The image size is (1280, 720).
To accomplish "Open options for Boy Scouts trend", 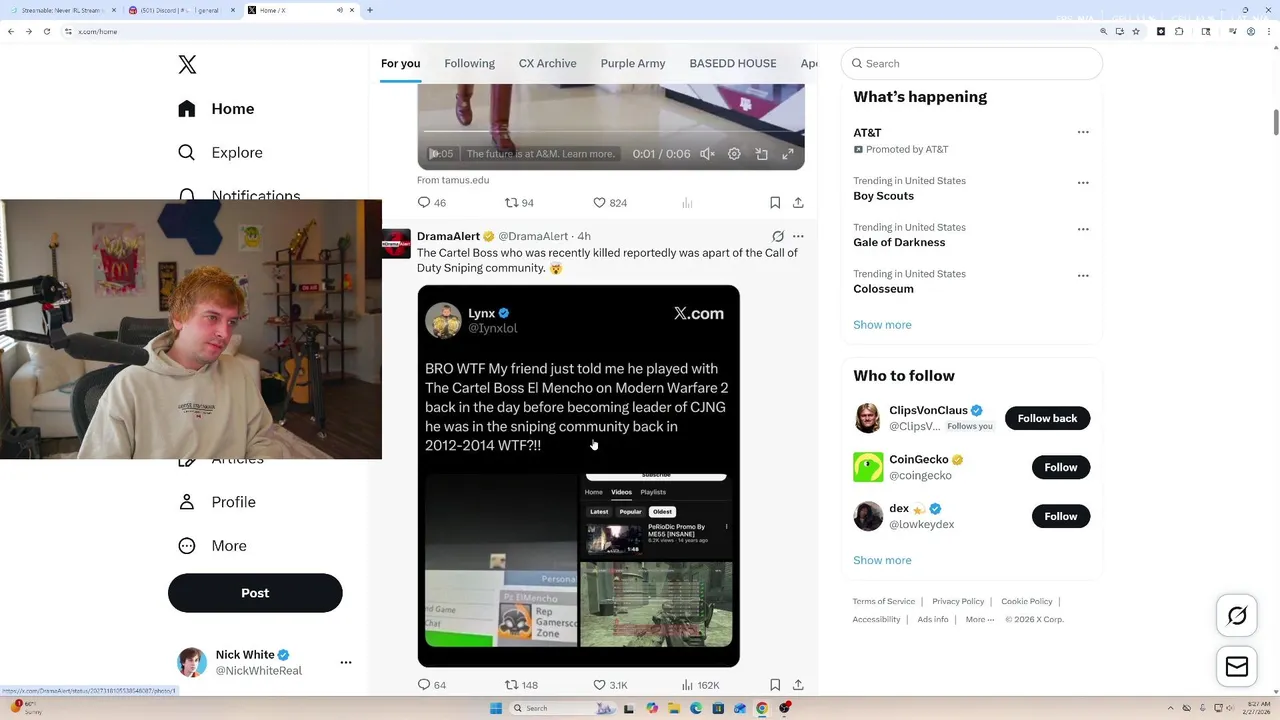I will point(1083,183).
